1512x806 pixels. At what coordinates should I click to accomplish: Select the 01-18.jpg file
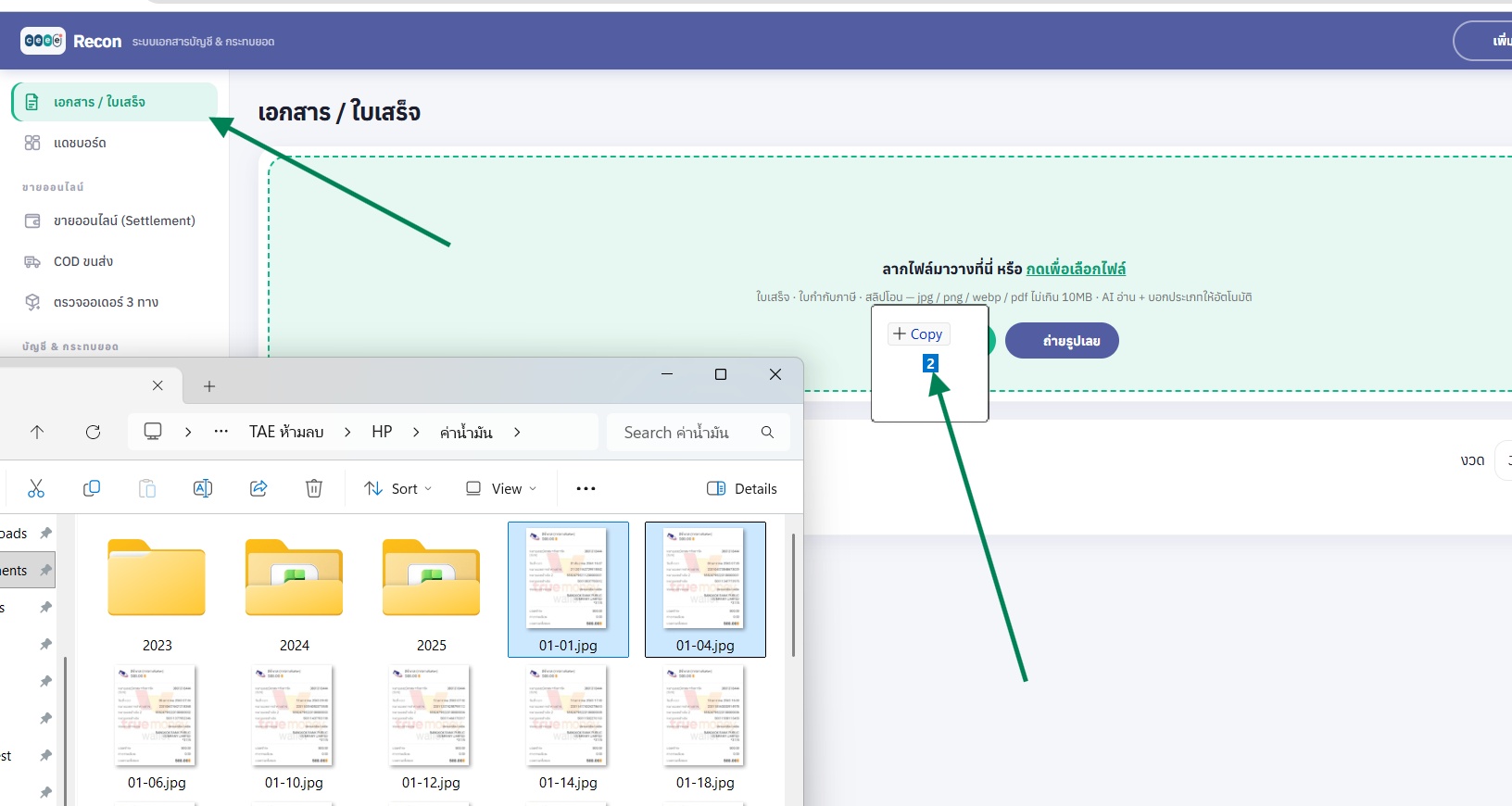point(705,728)
